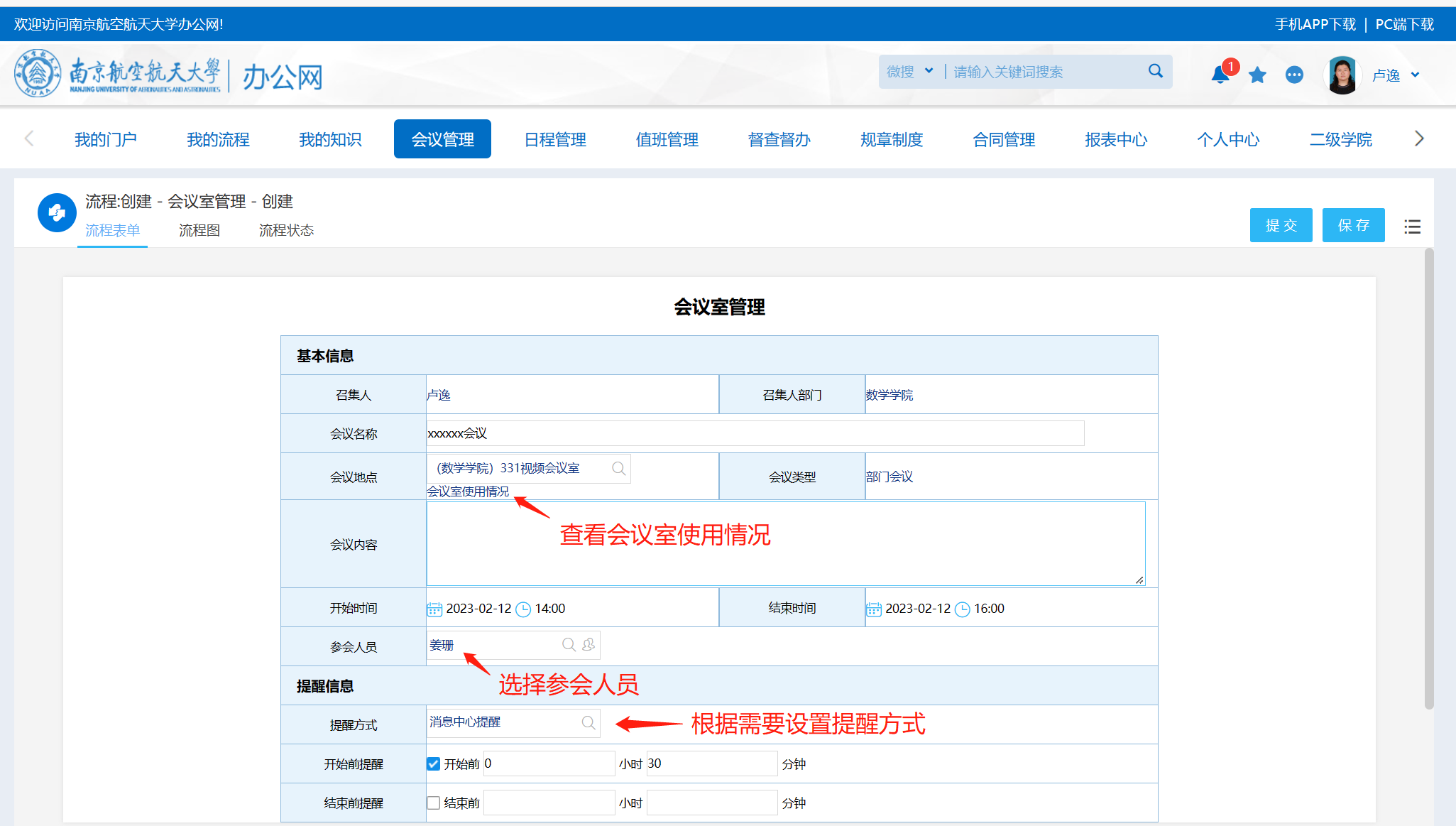Screen dimensions: 1456x826
Task: Click the page vertical scrollbar
Action: [1429, 478]
